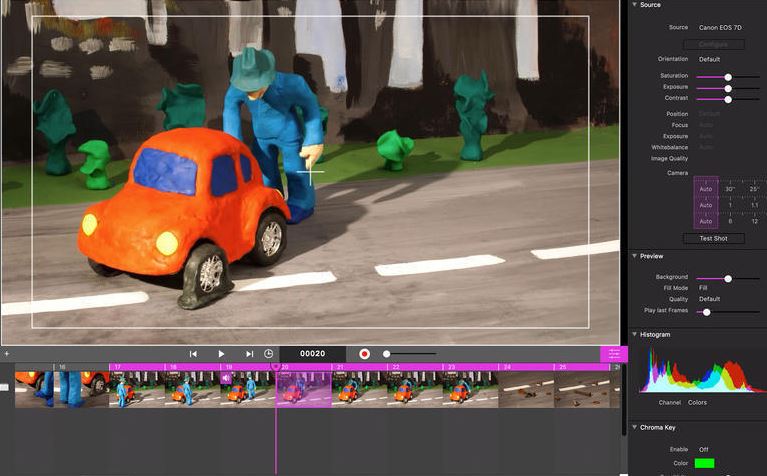The height and width of the screenshot is (476, 767).
Task: Click the Test Shot button
Action: point(713,238)
